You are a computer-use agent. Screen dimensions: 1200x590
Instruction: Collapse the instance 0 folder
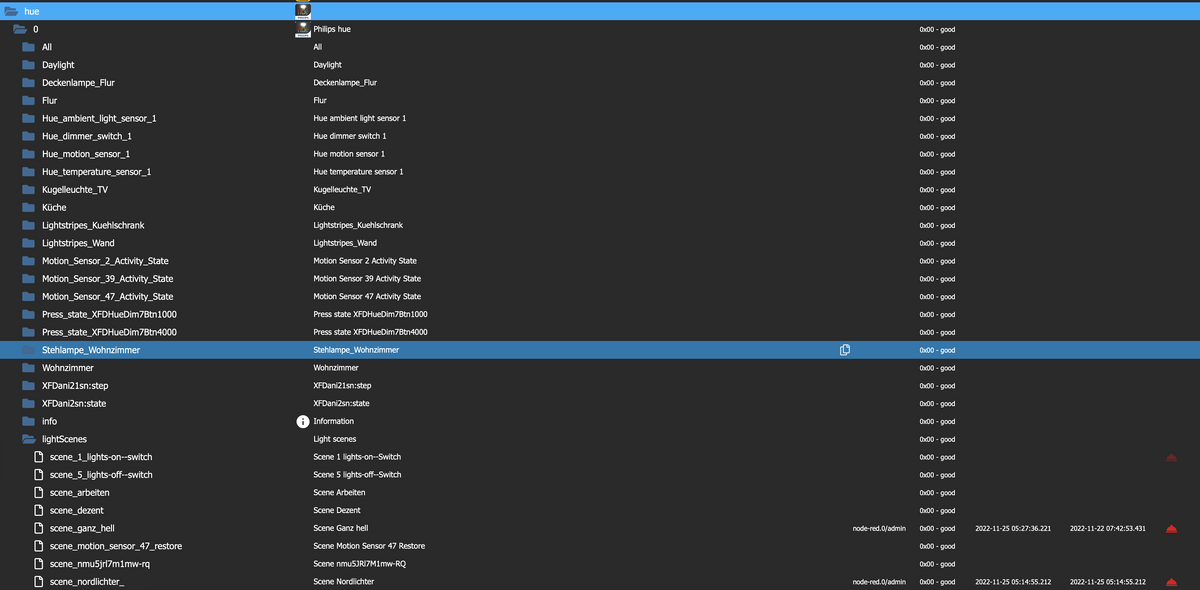(20, 29)
